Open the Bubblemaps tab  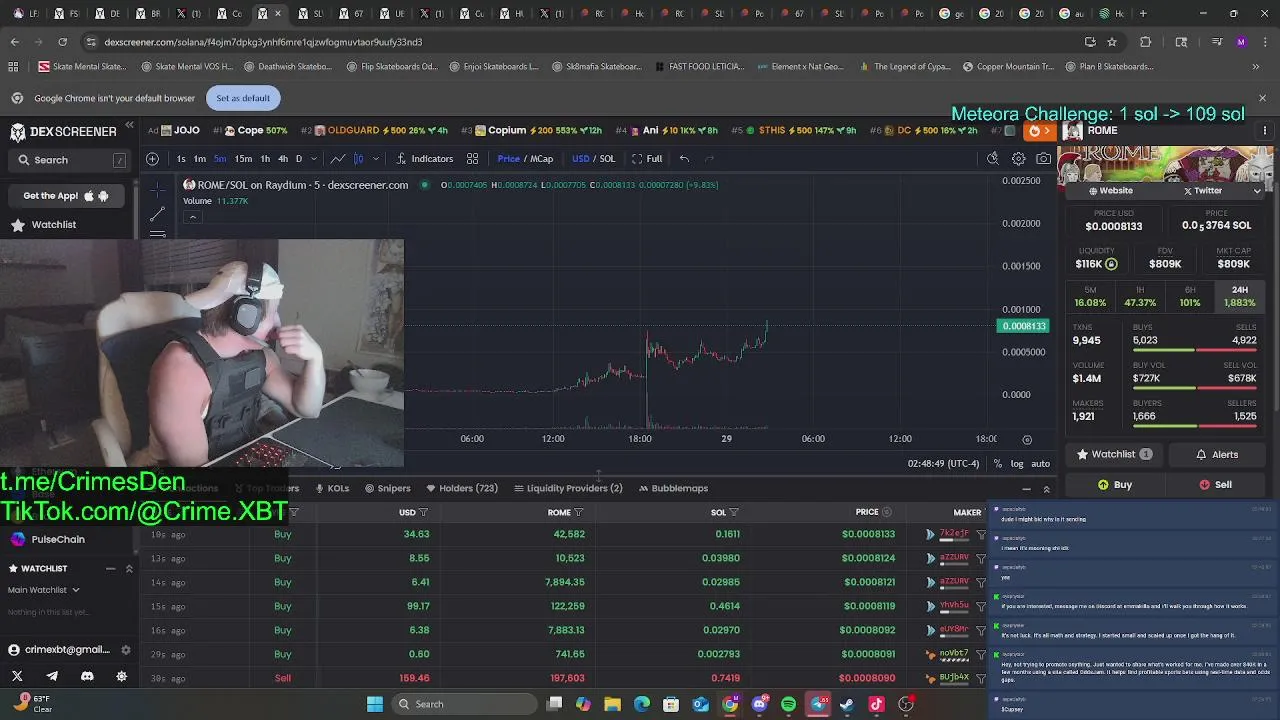[673, 488]
